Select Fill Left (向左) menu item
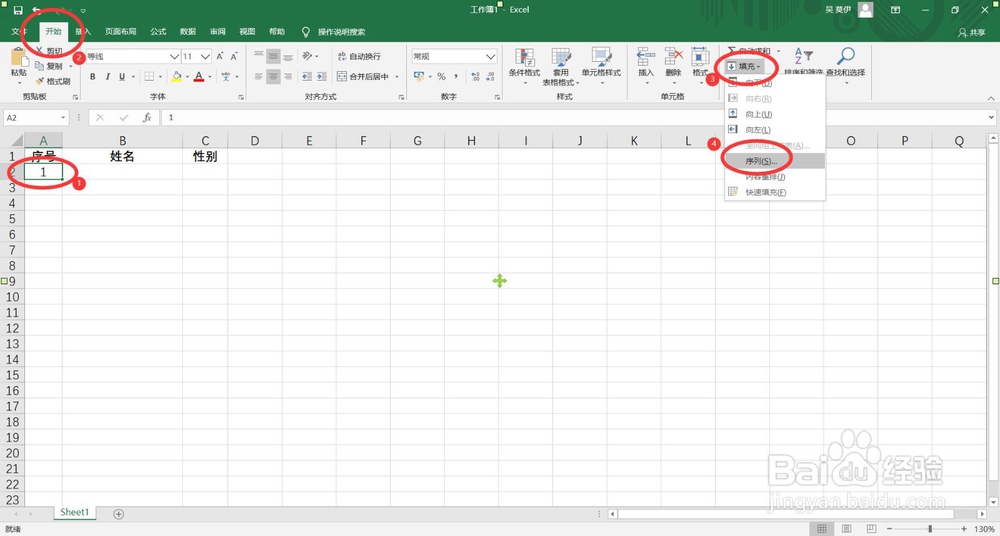Image resolution: width=1000 pixels, height=536 pixels. click(775, 130)
